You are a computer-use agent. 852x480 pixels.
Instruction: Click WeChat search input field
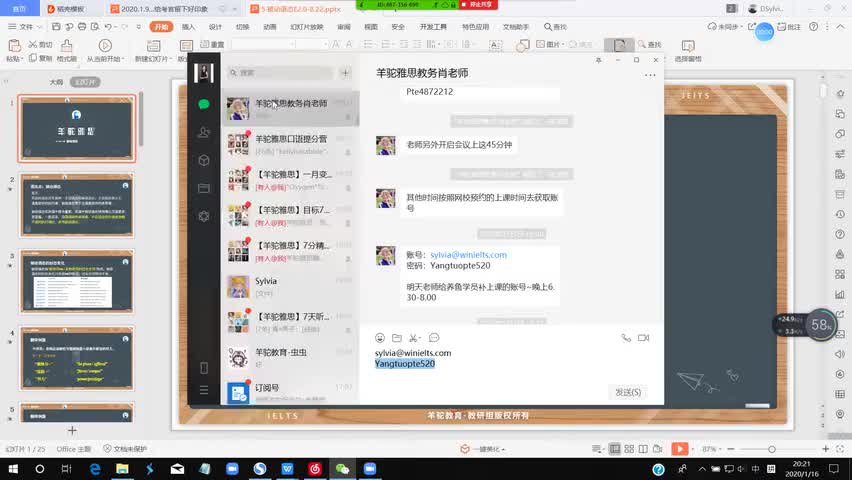click(280, 72)
